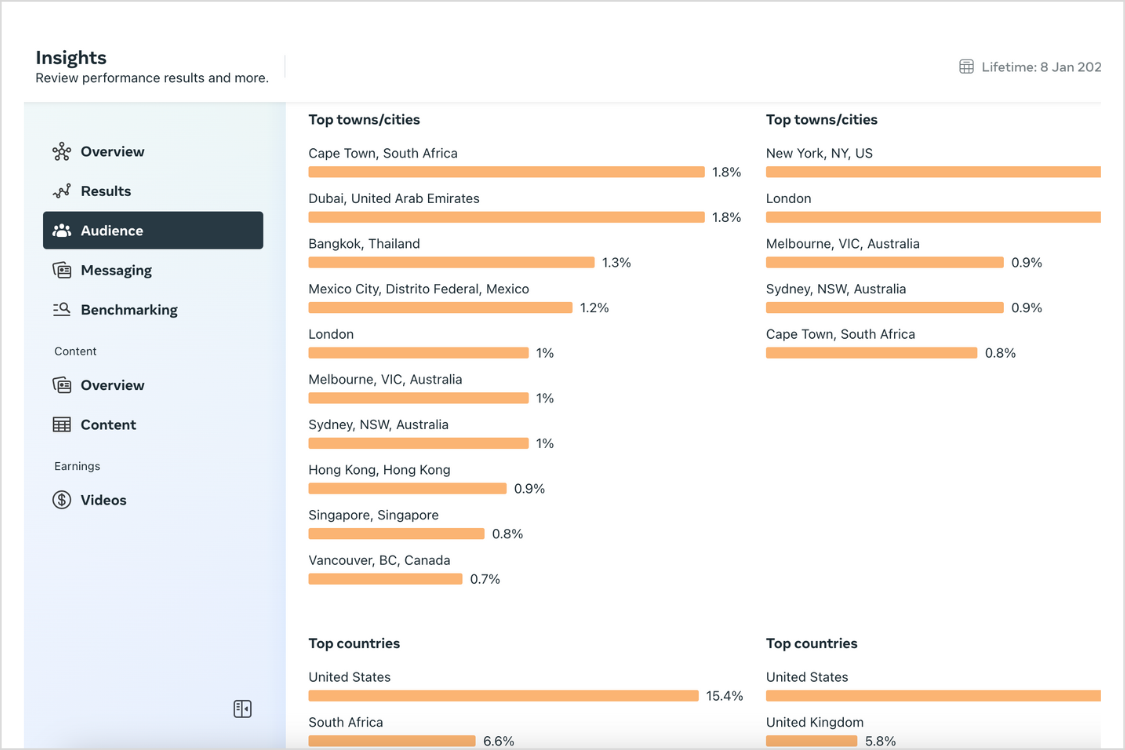Click Mexico City, Distrito Federal, Mexico label

tap(419, 289)
